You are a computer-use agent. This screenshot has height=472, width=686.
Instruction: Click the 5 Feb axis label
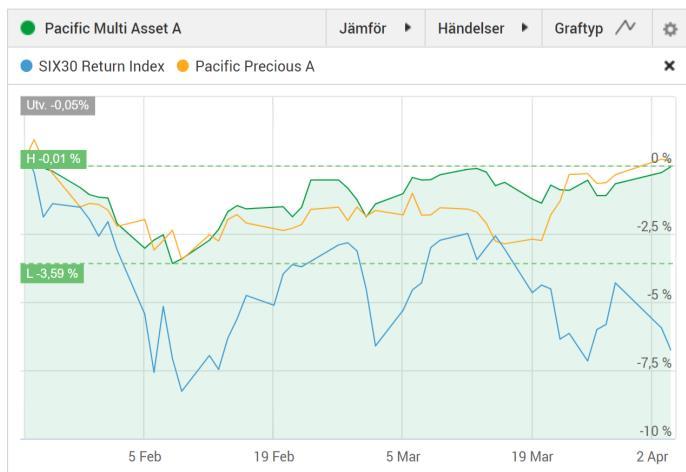click(145, 457)
